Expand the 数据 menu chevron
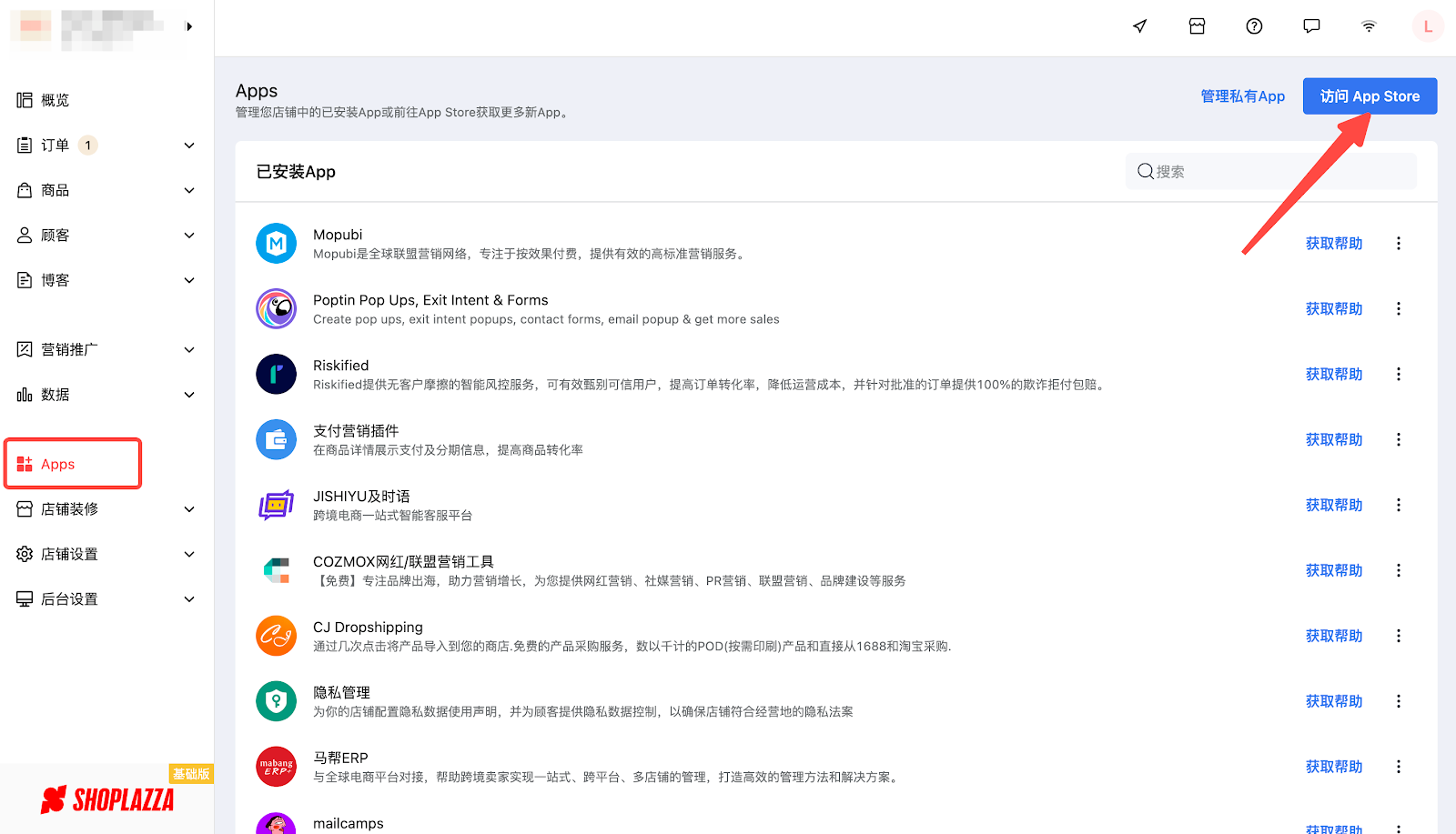Viewport: 1456px width, 834px height. tap(189, 395)
